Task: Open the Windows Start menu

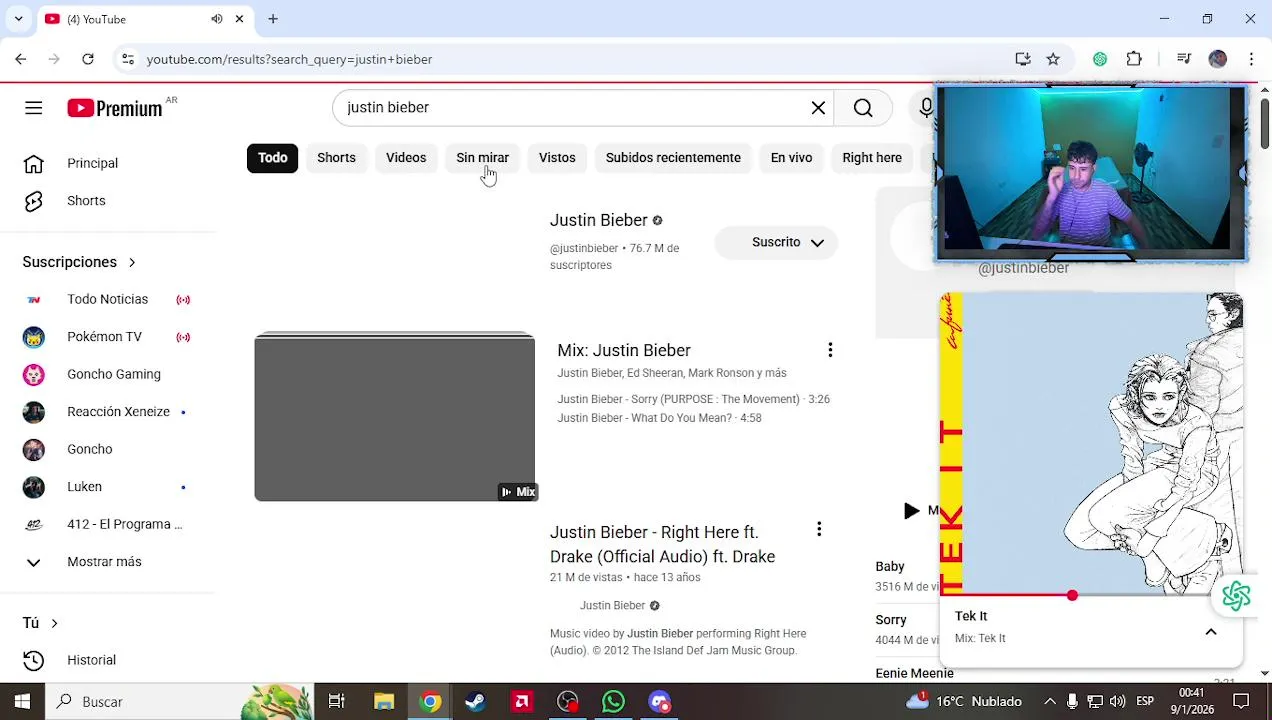Action: [22, 701]
